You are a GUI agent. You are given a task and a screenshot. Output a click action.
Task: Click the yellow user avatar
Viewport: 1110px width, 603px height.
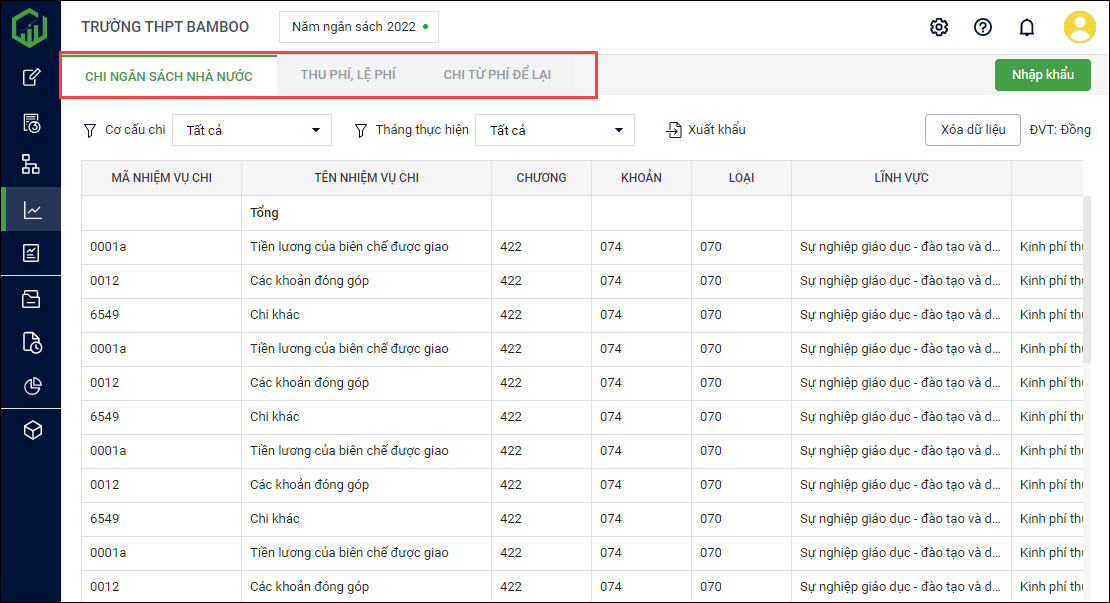point(1079,27)
